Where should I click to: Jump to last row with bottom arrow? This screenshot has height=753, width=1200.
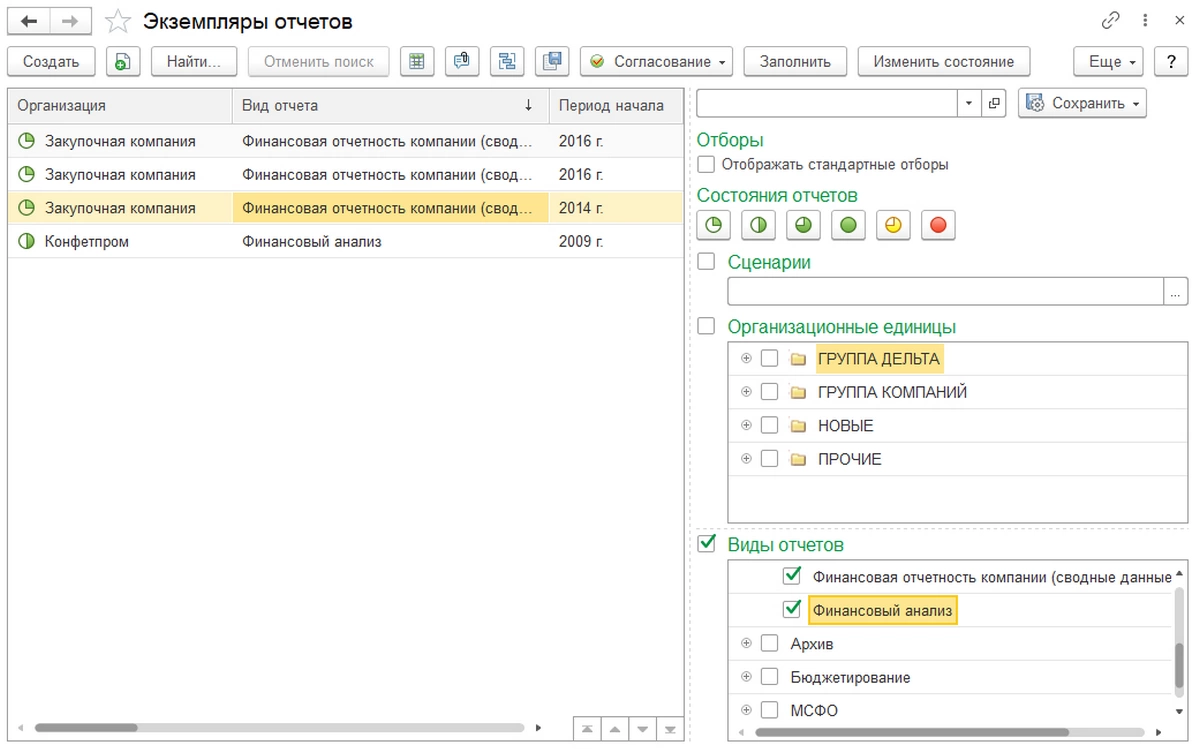coord(669,729)
